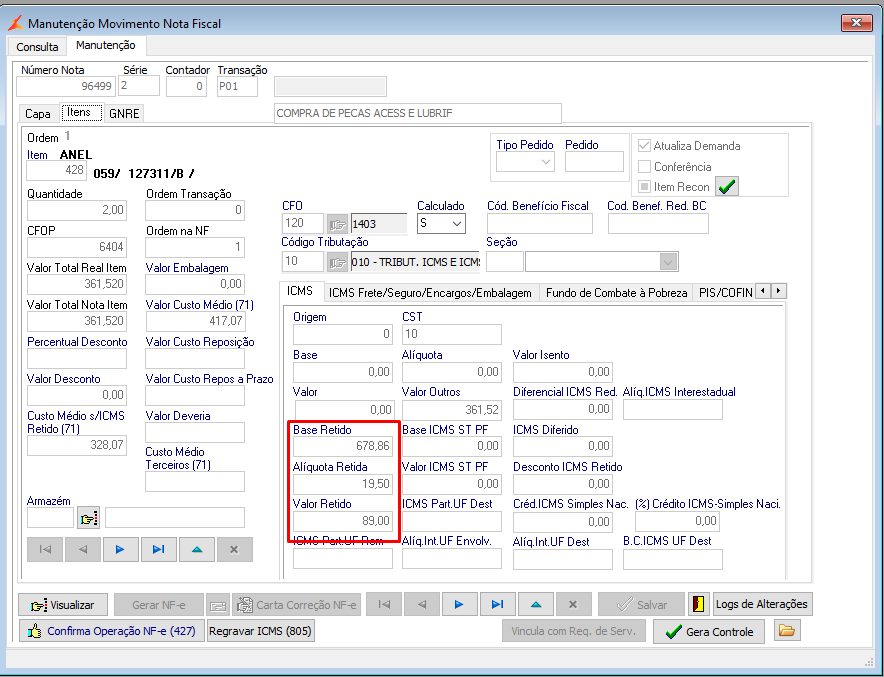Click previous-record arrow in bottom toolbar
Screen dimensions: 884x677
(x=422, y=604)
